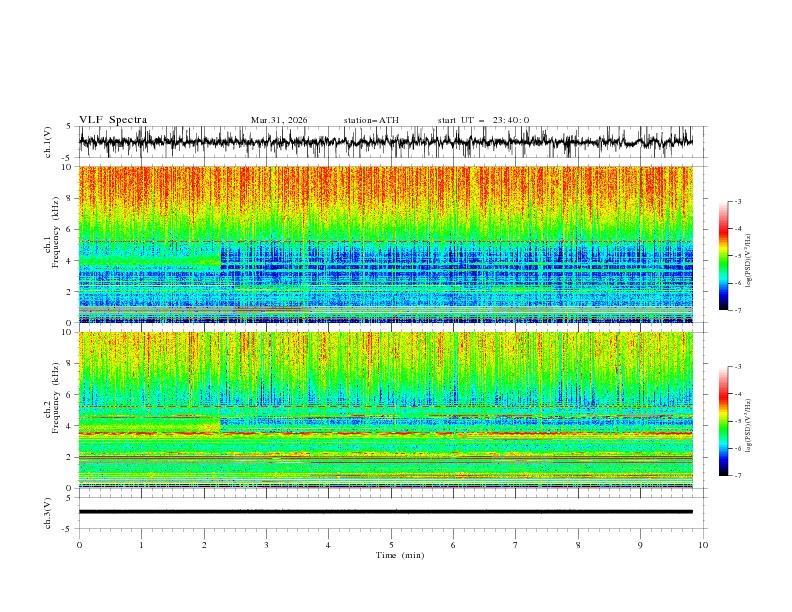Click the "VLF Spectra" plot title
Viewport: 792px width, 612px height.
(113, 120)
